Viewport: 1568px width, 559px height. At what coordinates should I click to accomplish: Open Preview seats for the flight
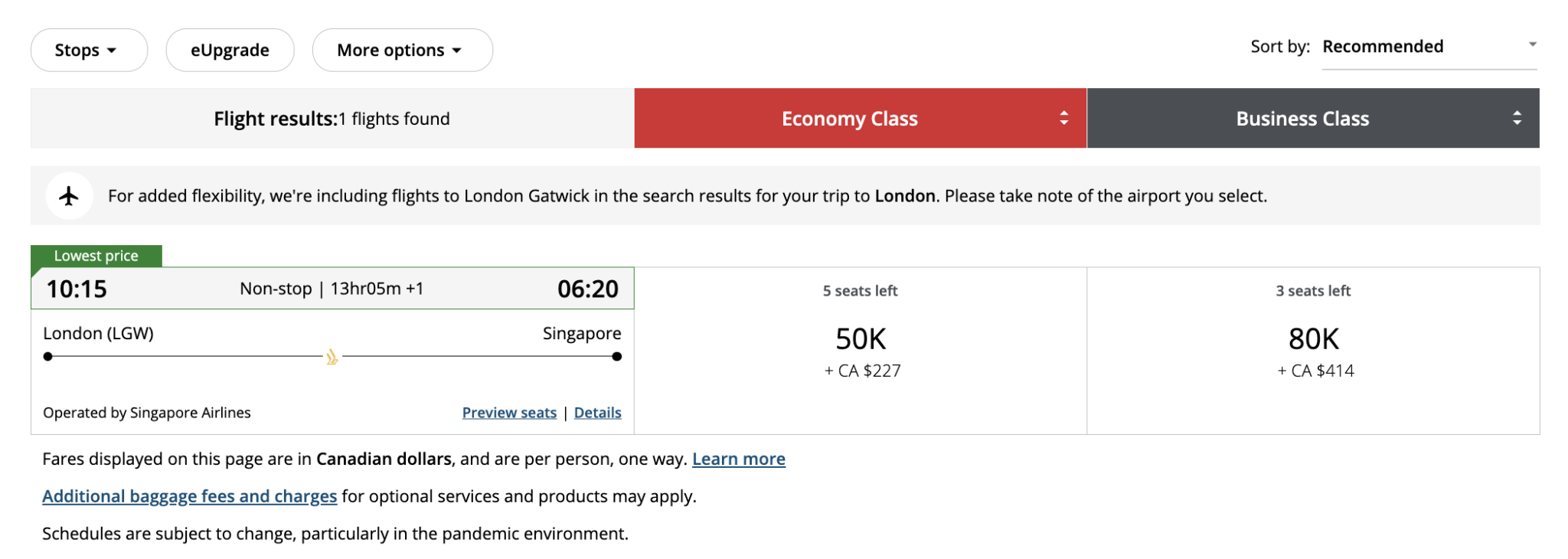pyautogui.click(x=509, y=412)
